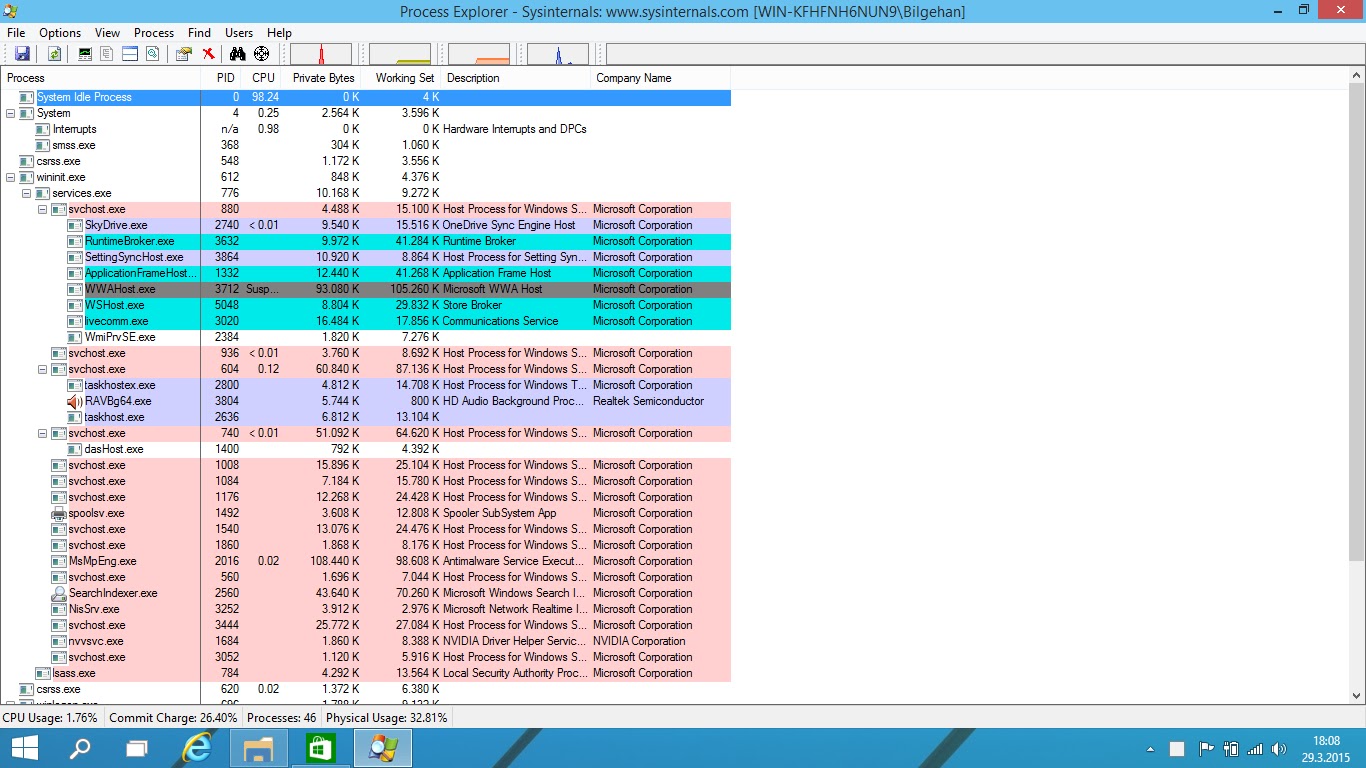Select the nvvsvc.exe process row
This screenshot has width=1366, height=768.
click(x=366, y=641)
